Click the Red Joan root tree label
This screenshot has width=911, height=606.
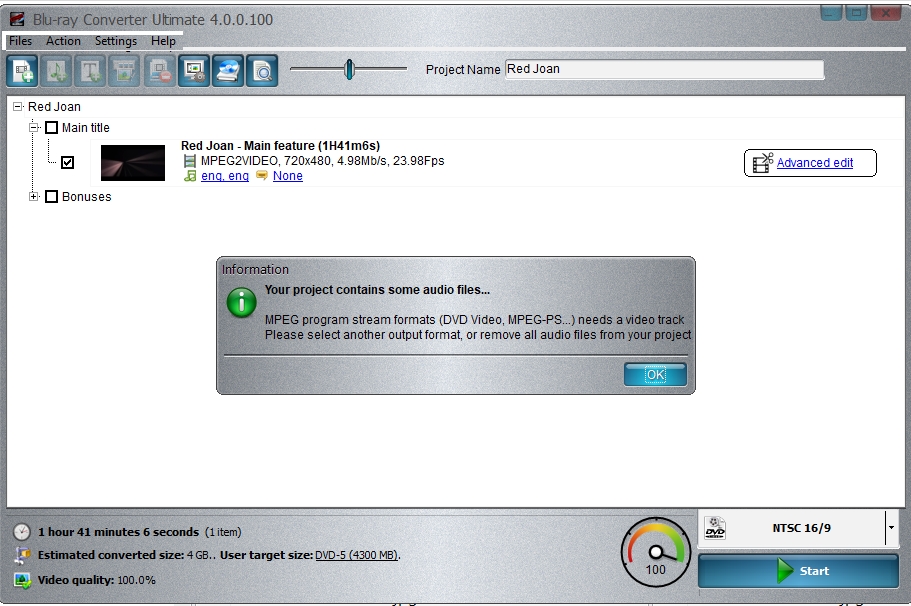(54, 107)
